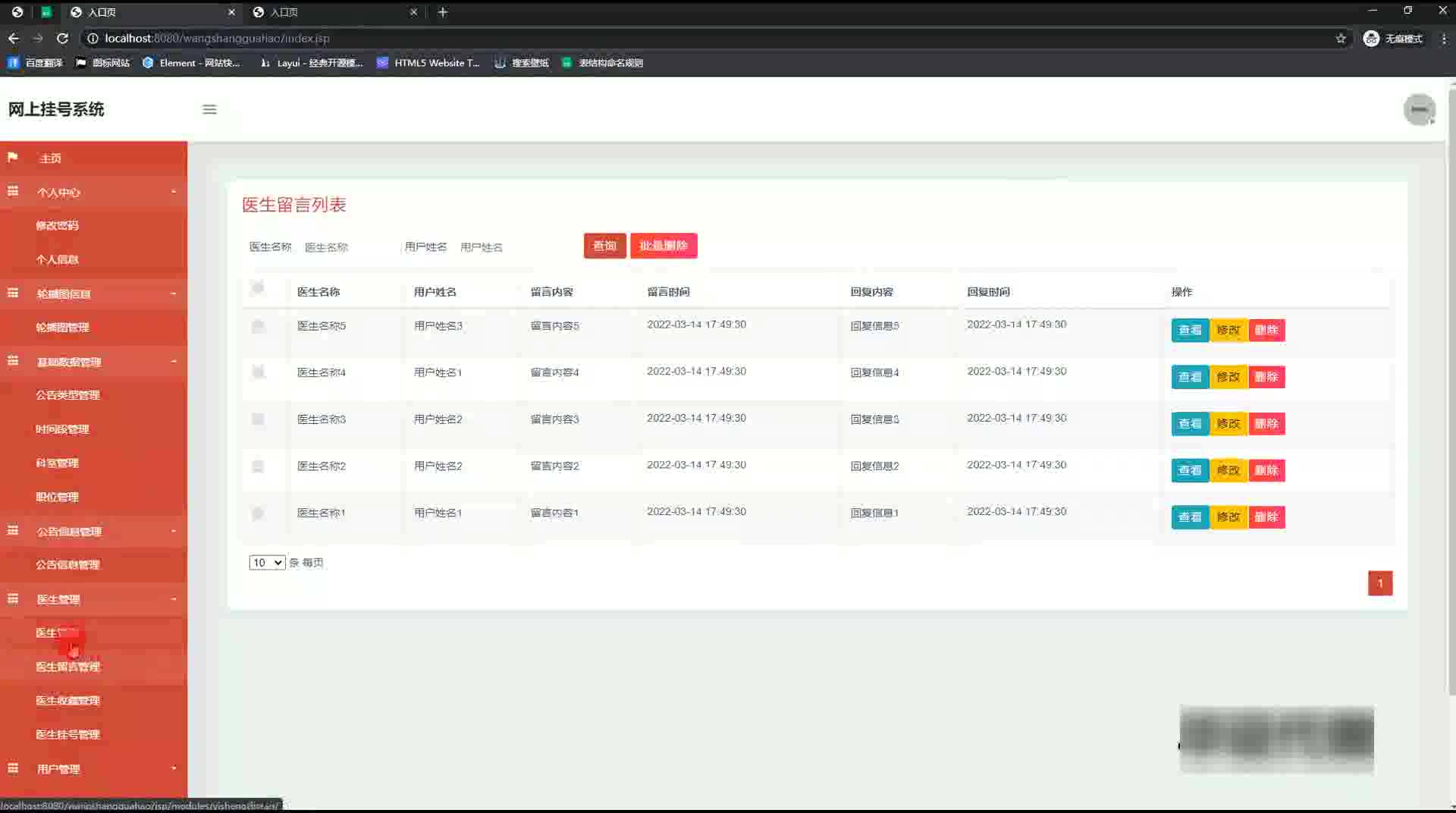Edit the 医生名称2 row with 修改
This screenshot has width=1456, height=813.
coord(1228,470)
